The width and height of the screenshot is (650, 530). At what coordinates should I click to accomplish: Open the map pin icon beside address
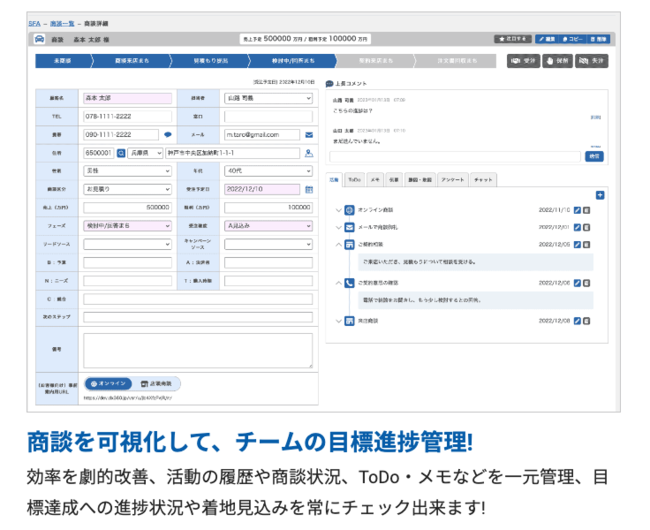pos(308,153)
